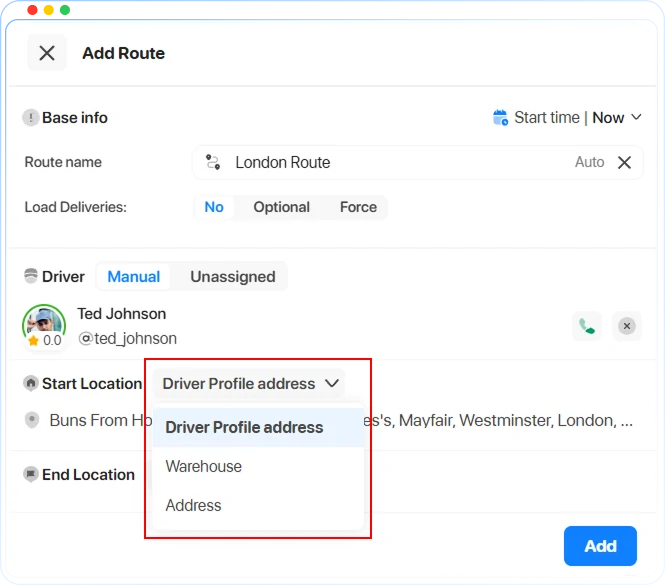Click the map pin icon beside Buns From Ho
Viewport: 665px width, 585px height.
[32, 420]
